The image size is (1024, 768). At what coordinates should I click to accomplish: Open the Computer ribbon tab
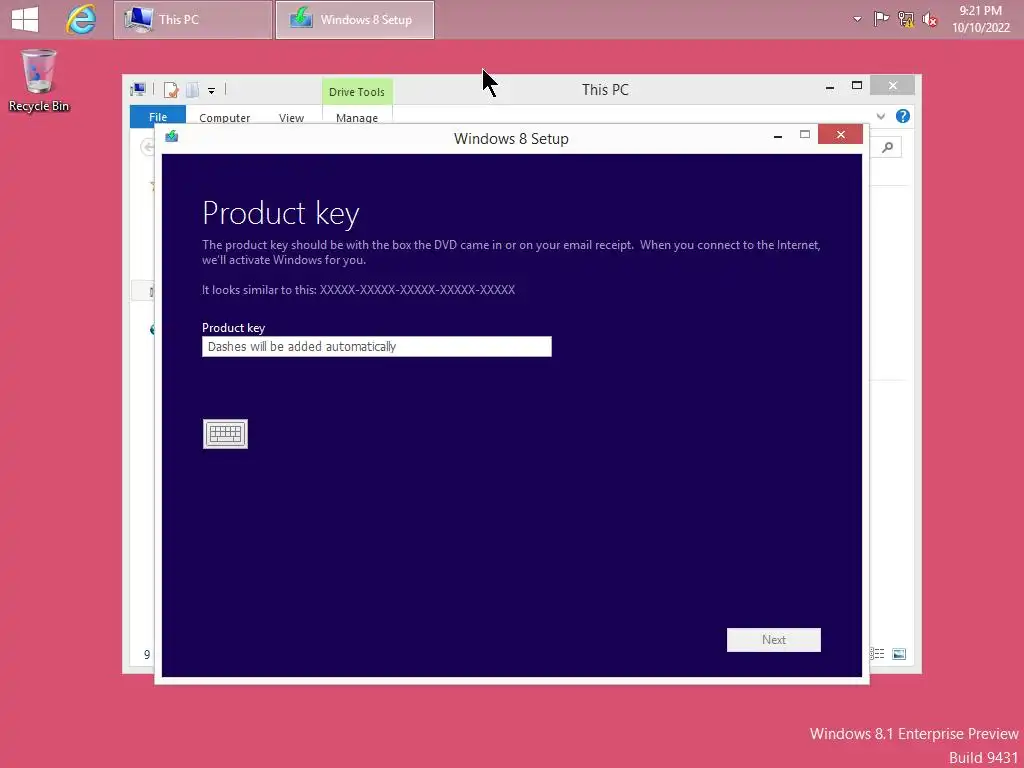(x=225, y=118)
